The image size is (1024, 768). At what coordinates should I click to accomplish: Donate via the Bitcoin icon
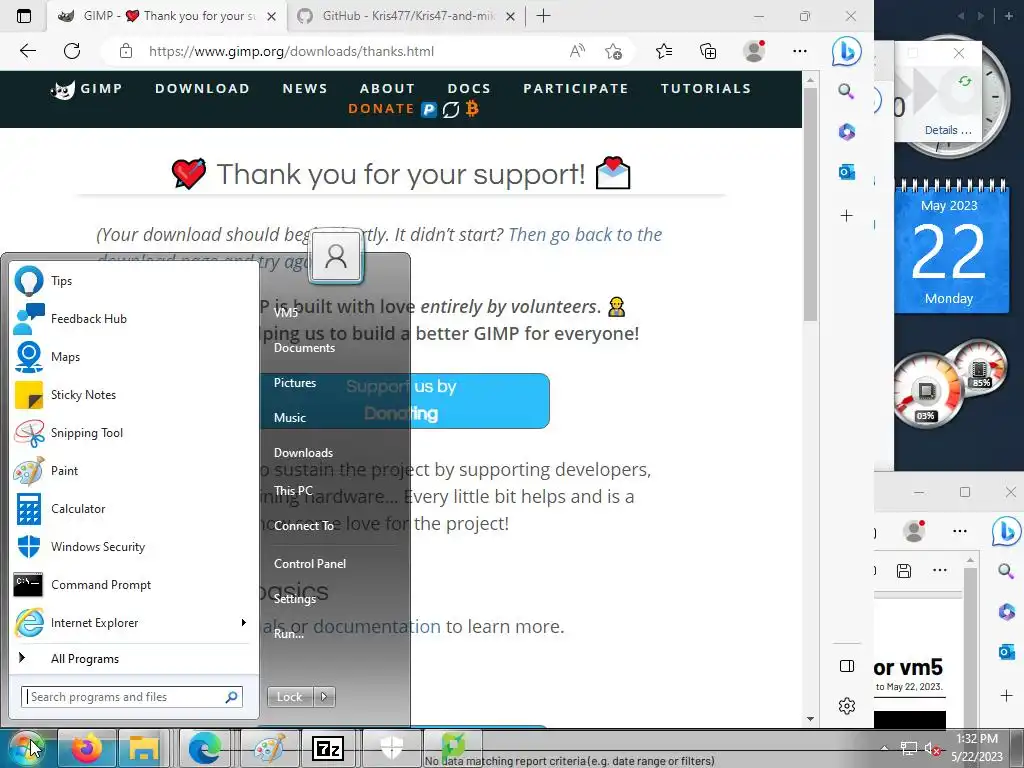(x=472, y=108)
